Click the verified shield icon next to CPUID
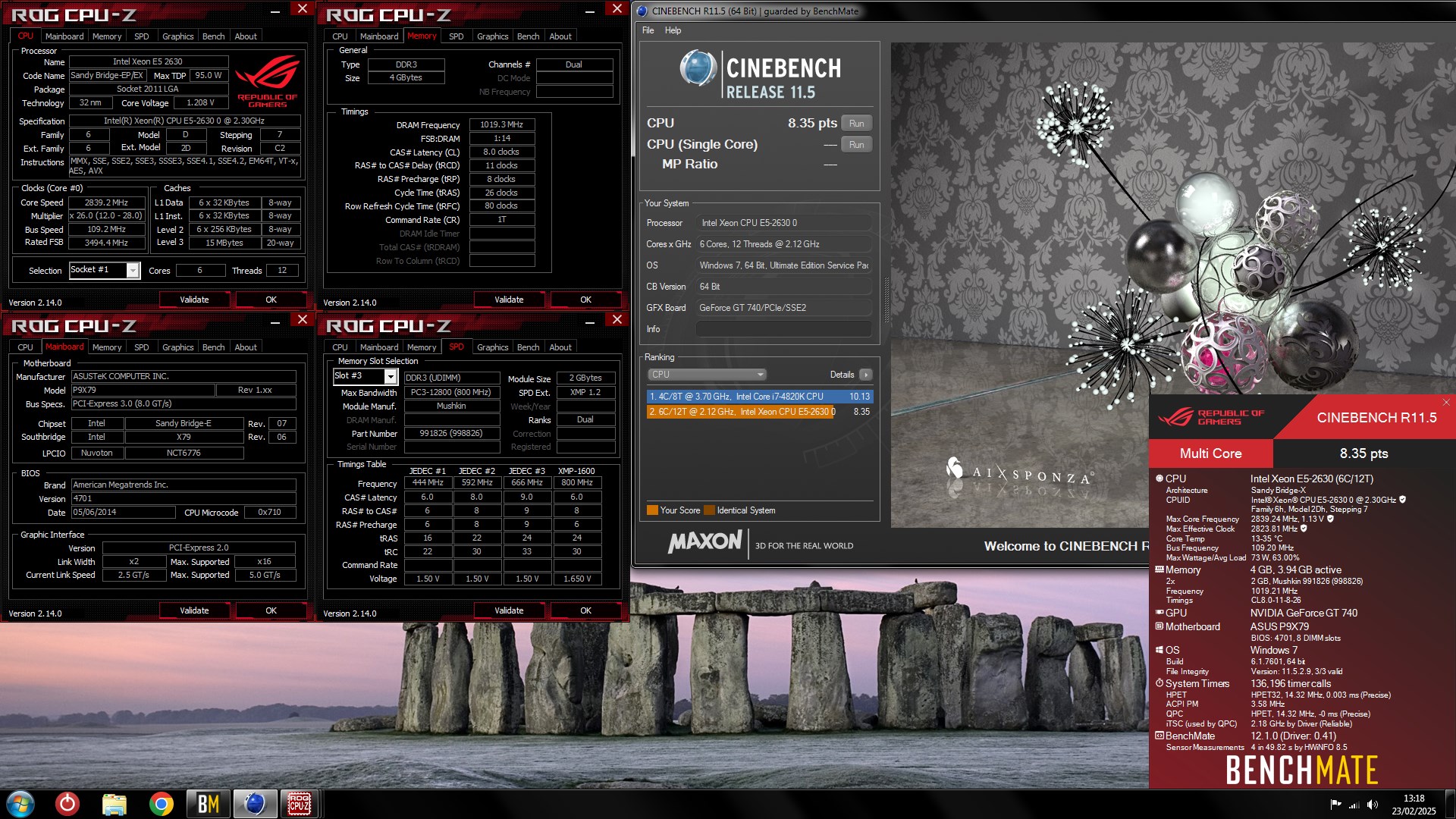 1402,500
